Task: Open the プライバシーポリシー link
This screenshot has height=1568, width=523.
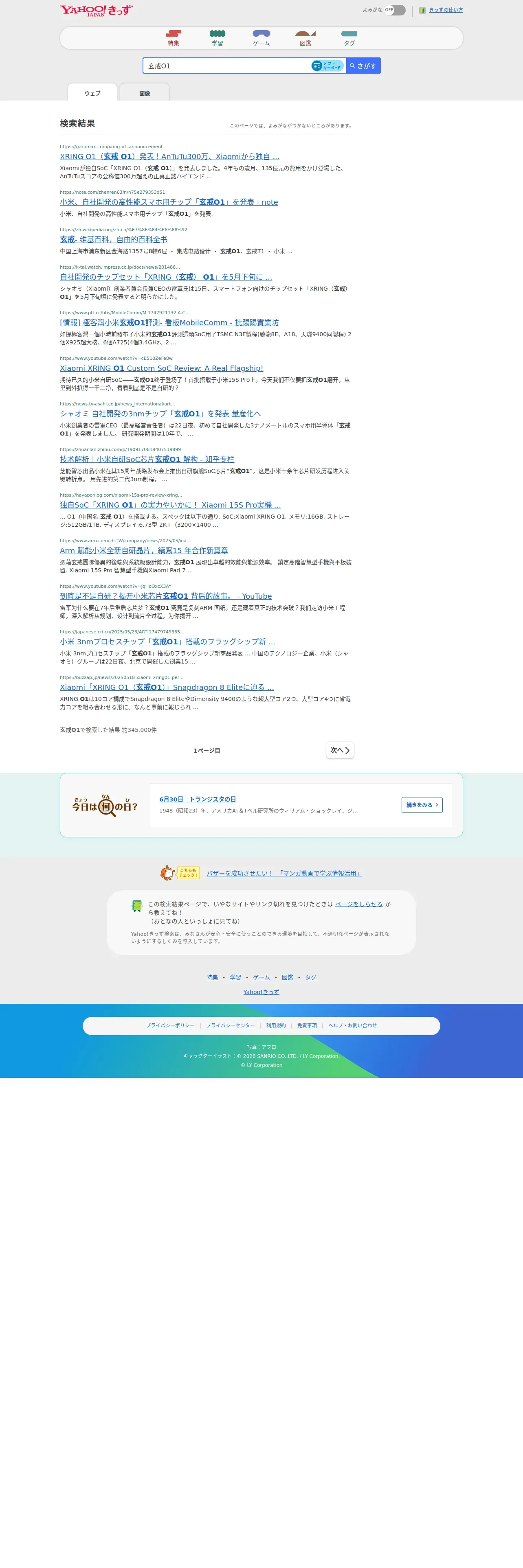Action: coord(170,1026)
